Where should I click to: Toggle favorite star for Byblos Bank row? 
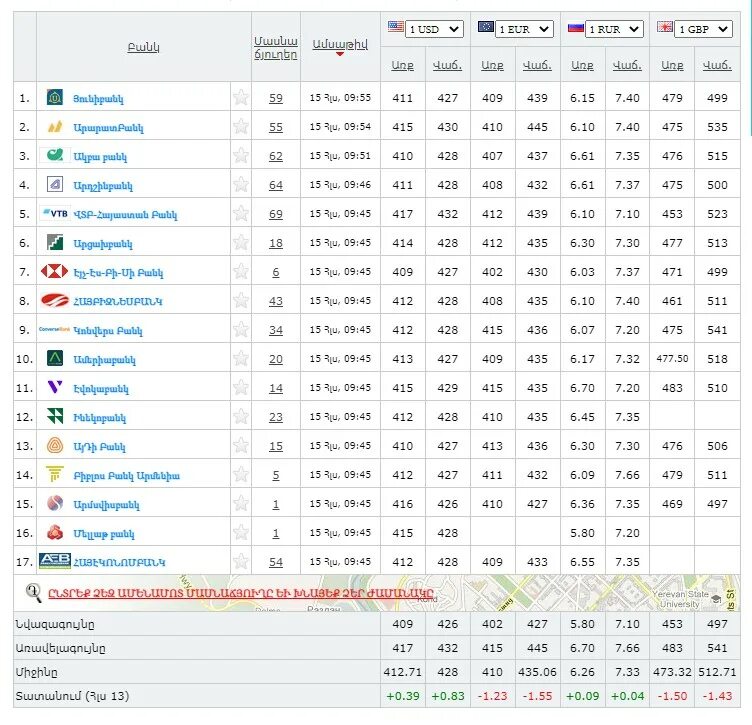click(241, 474)
